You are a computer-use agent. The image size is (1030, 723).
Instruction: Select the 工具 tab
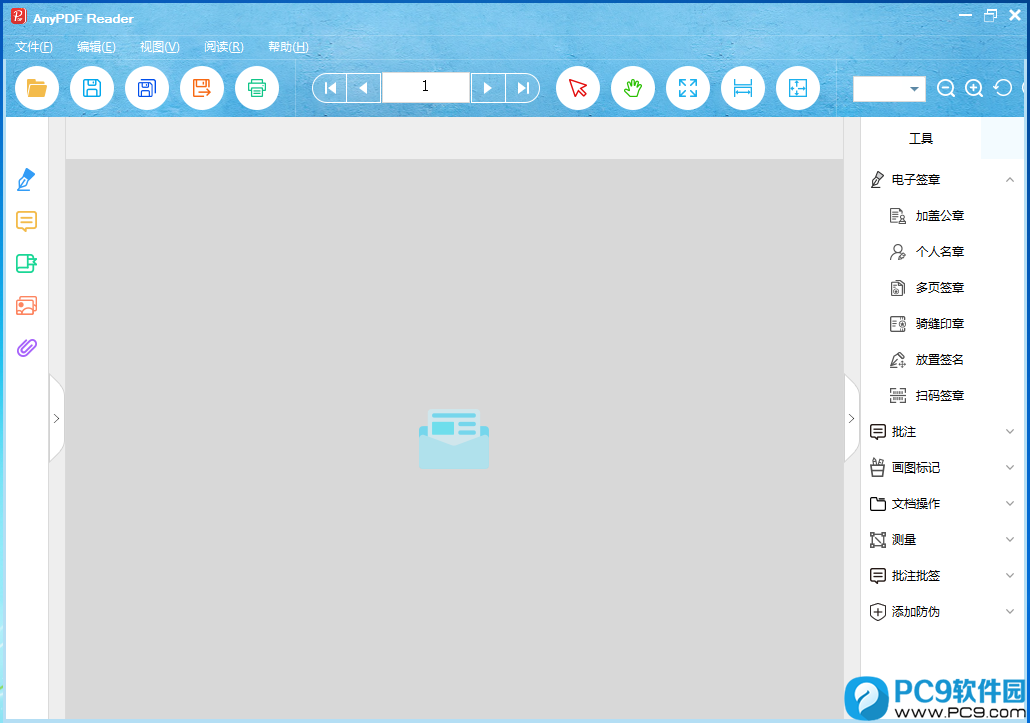tap(921, 139)
